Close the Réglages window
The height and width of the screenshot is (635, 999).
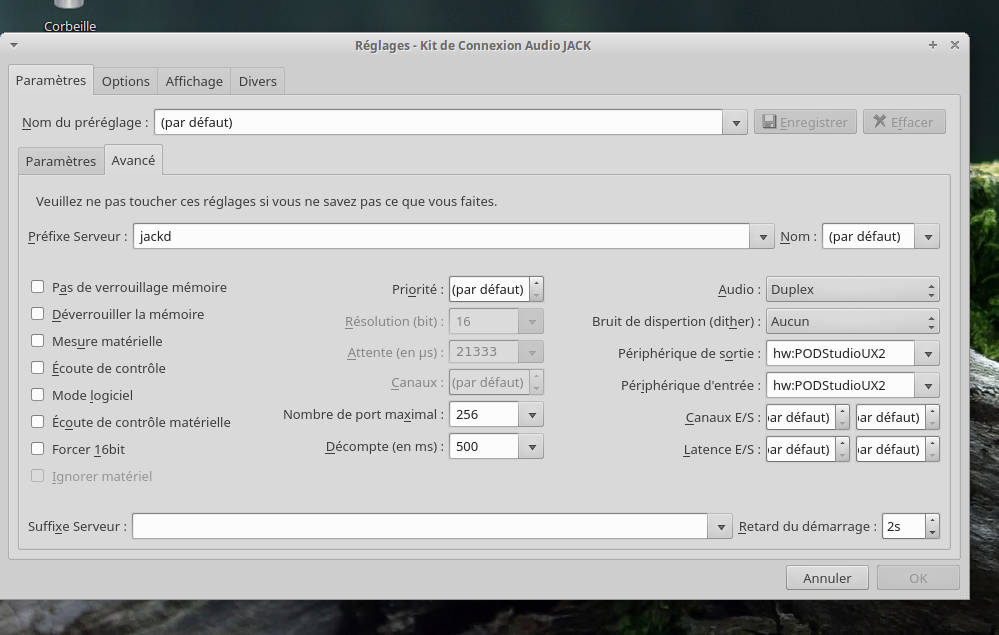[954, 45]
